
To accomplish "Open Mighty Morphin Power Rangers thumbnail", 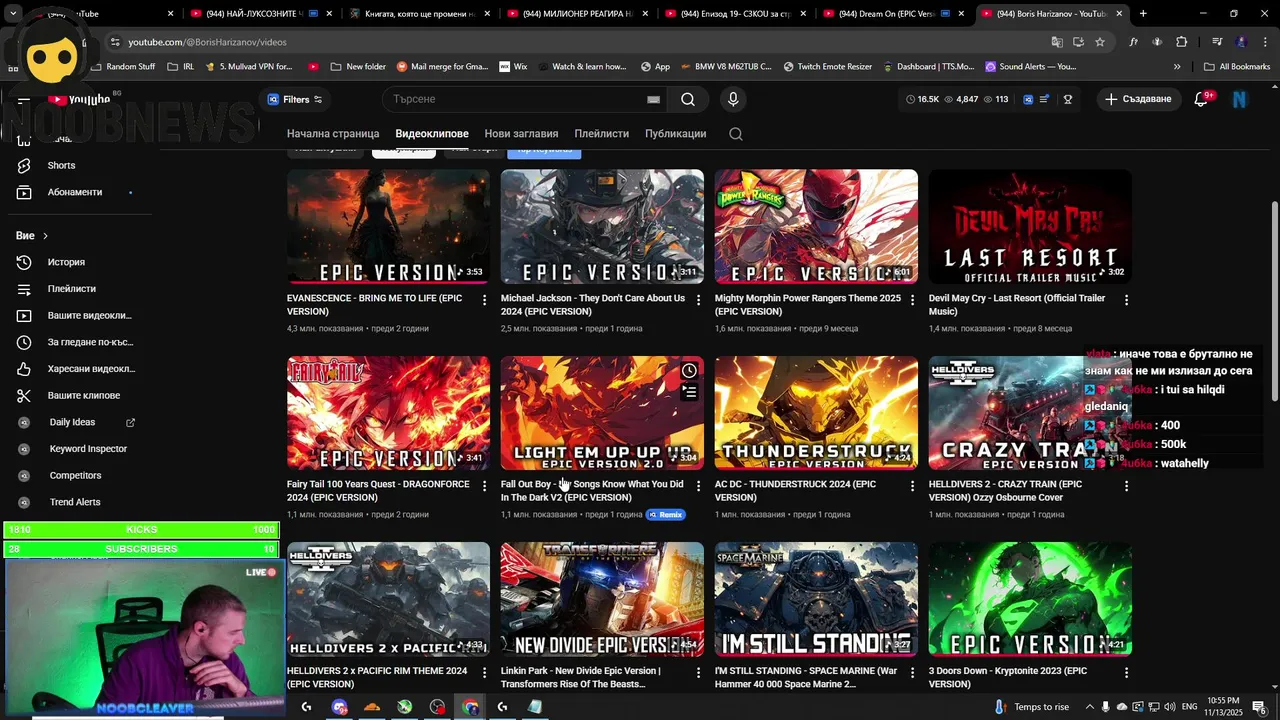I will pyautogui.click(x=816, y=226).
